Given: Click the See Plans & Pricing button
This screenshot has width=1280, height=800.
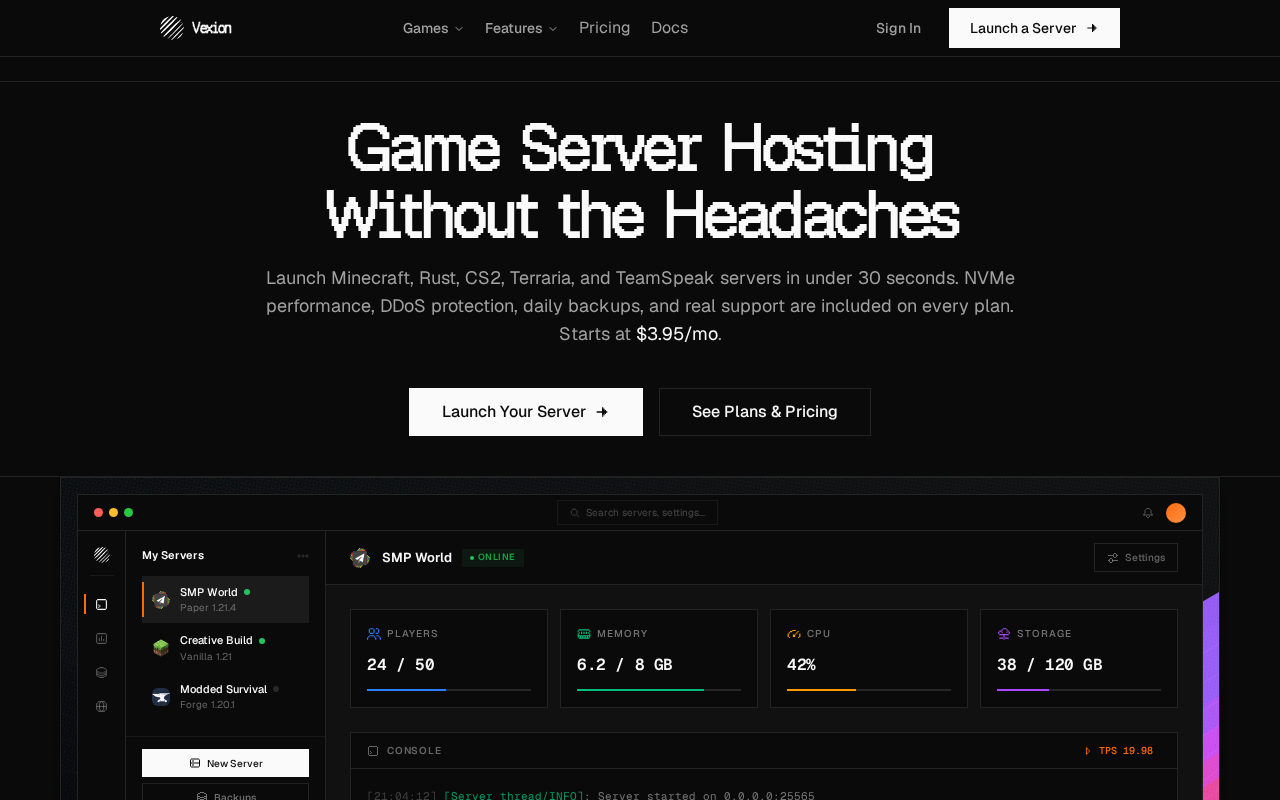Looking at the screenshot, I should coord(765,412).
